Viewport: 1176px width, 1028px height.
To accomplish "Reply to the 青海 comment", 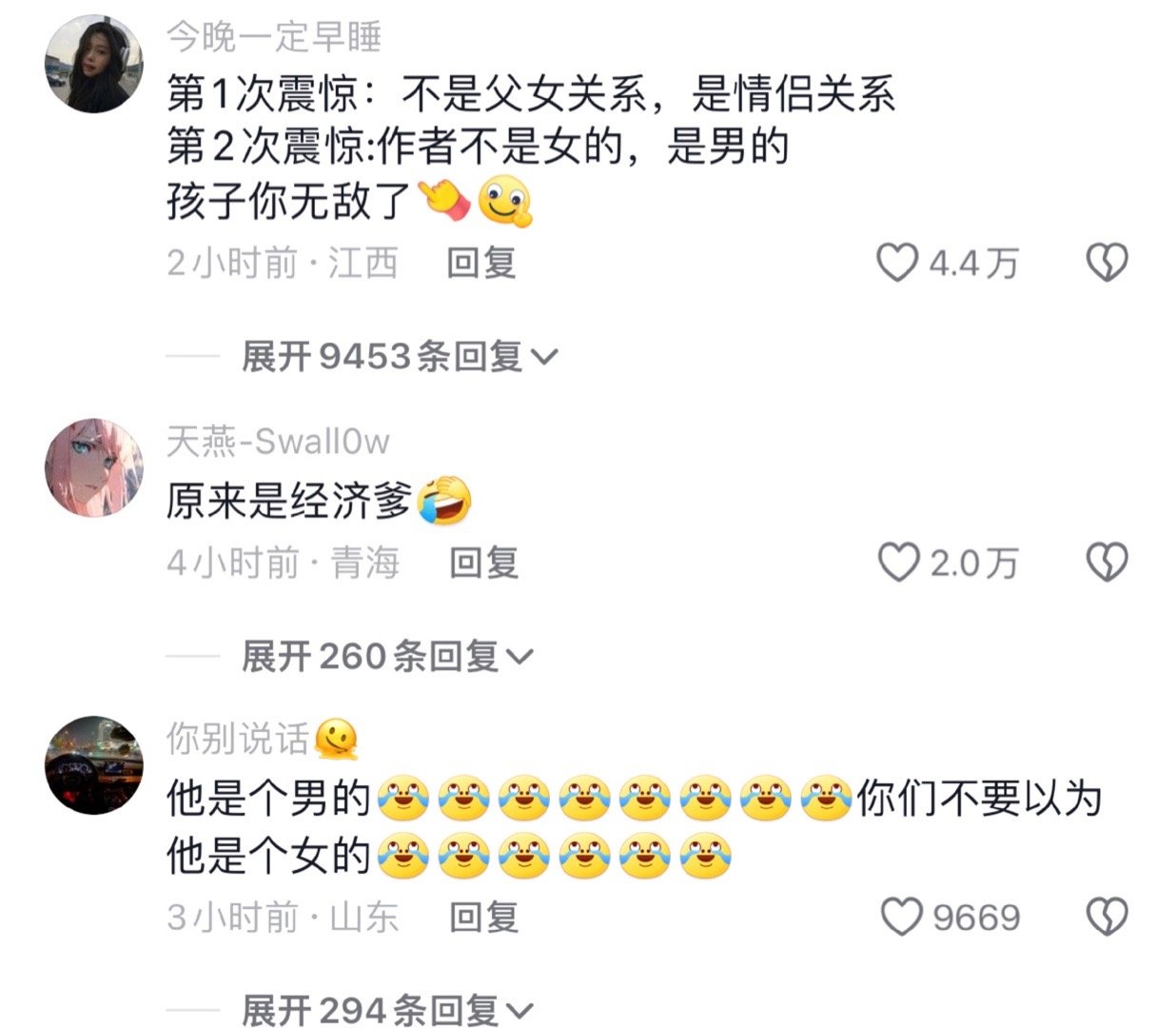I will 483,563.
